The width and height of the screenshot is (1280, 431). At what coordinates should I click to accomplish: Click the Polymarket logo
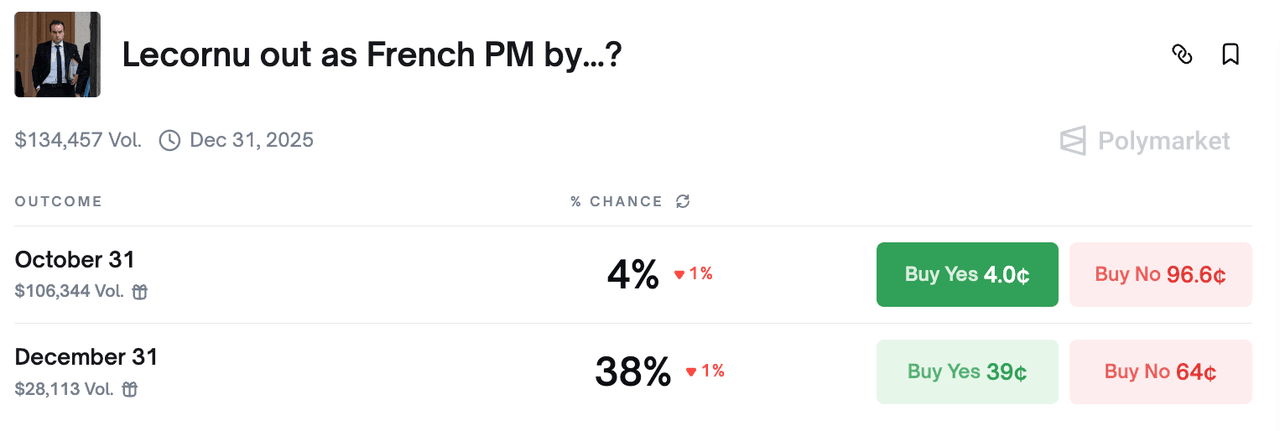pos(1145,141)
